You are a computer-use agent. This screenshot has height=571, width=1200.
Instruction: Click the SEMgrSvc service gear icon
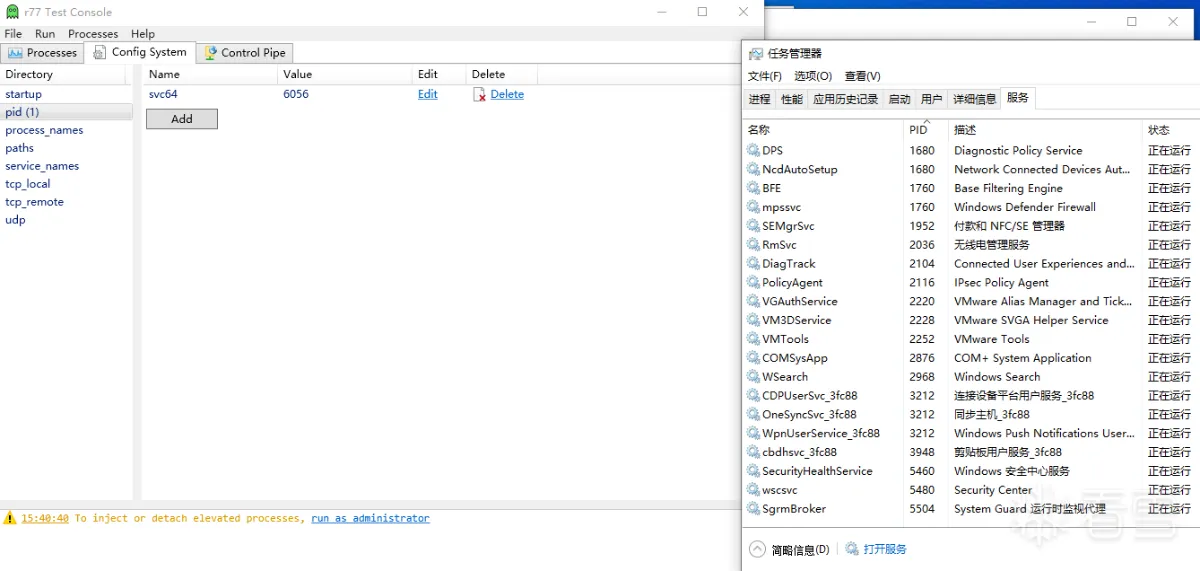click(754, 226)
